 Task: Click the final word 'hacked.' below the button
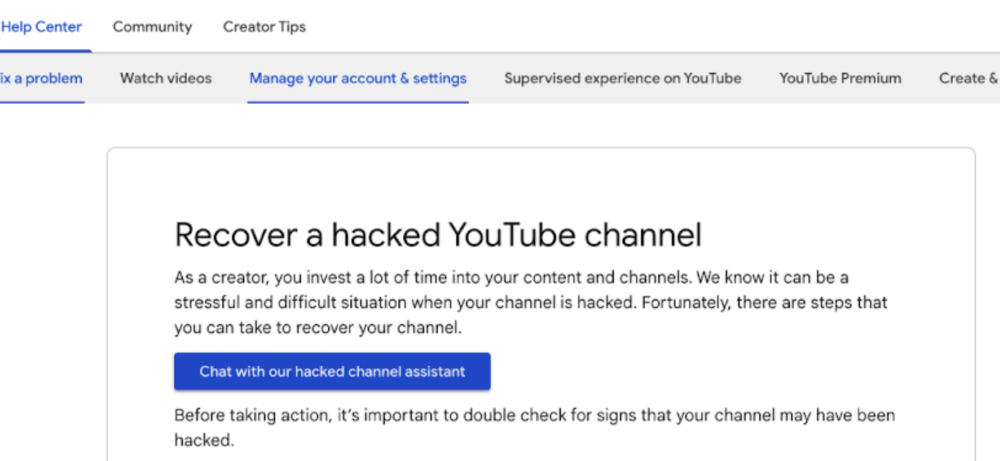(x=204, y=440)
